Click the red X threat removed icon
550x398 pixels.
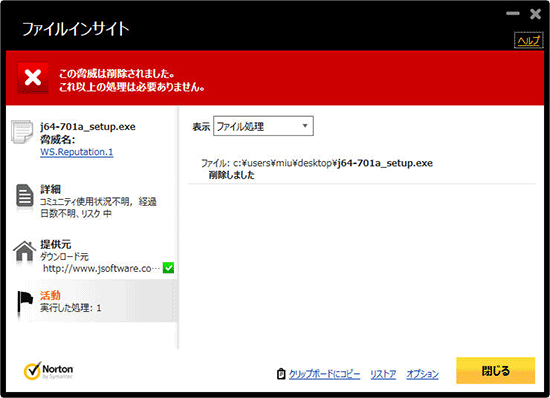(33, 77)
